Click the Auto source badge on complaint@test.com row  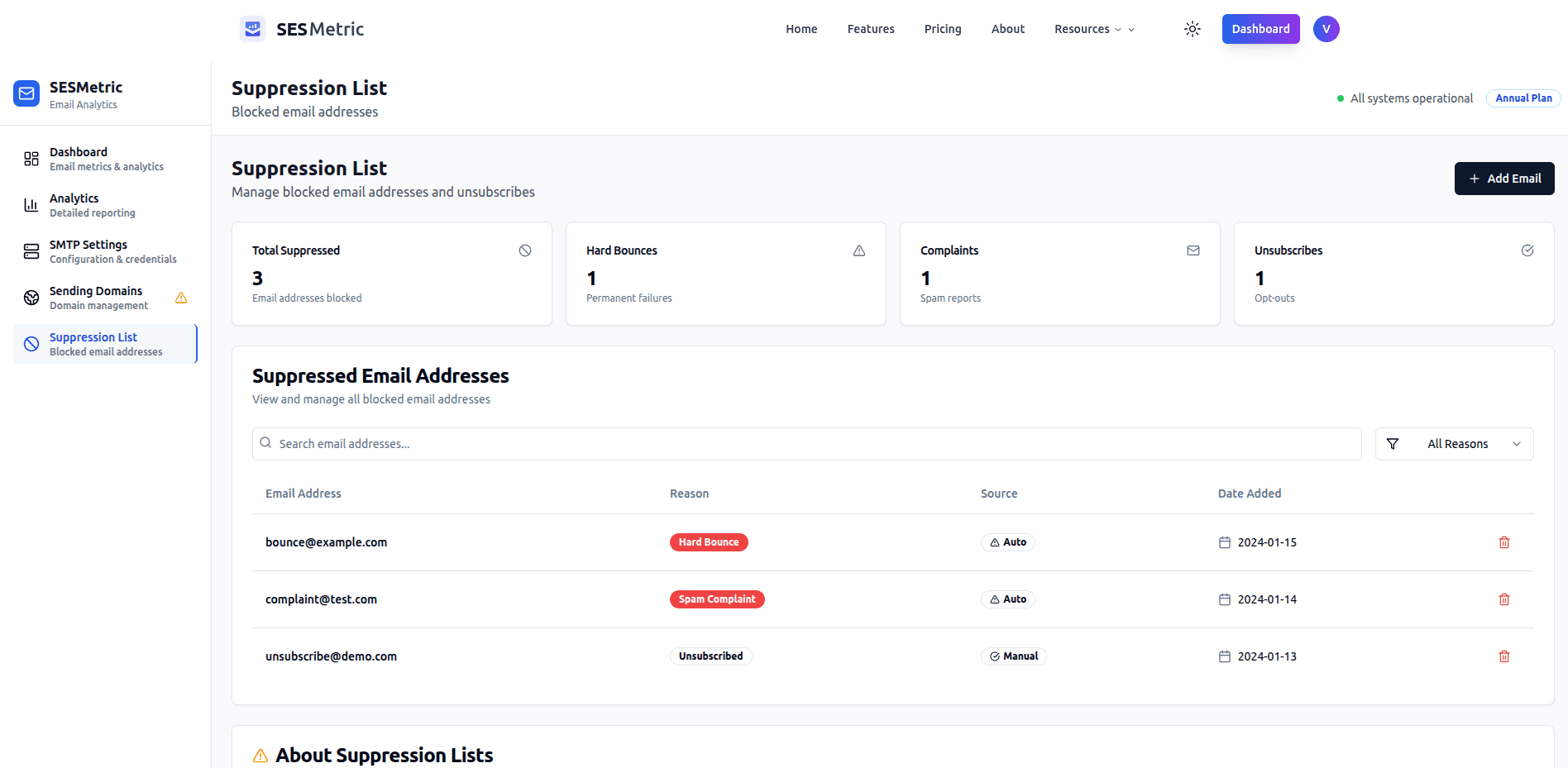[x=1007, y=599]
